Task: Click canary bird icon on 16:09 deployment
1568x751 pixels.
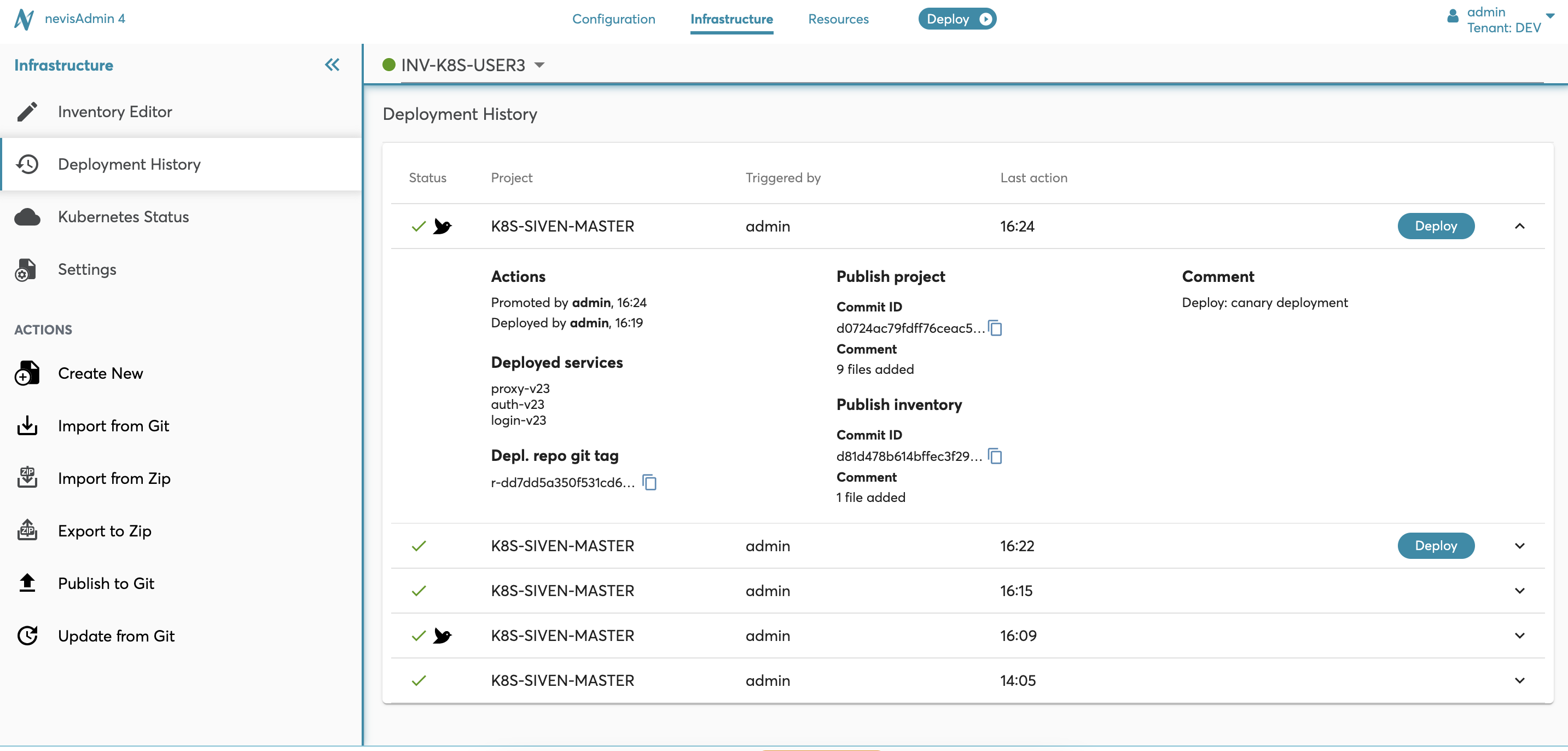Action: 443,636
